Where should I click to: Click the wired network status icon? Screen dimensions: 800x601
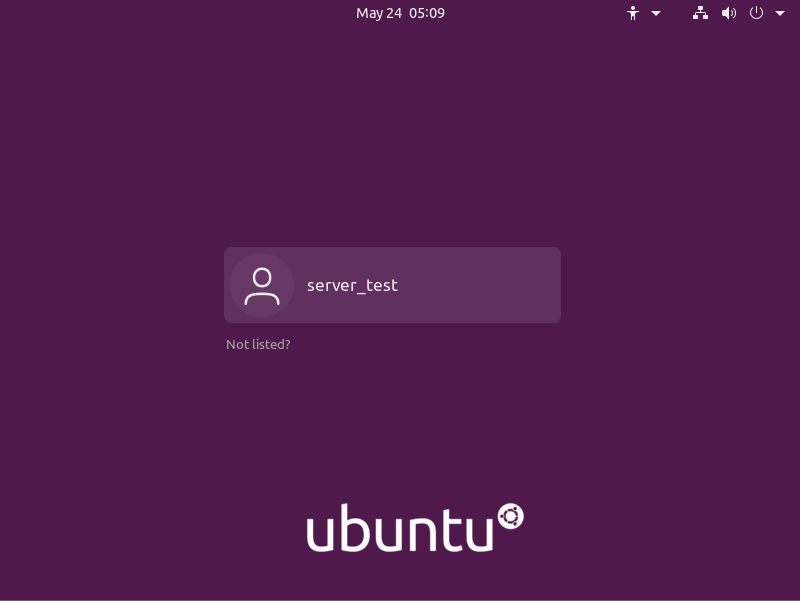pyautogui.click(x=700, y=13)
